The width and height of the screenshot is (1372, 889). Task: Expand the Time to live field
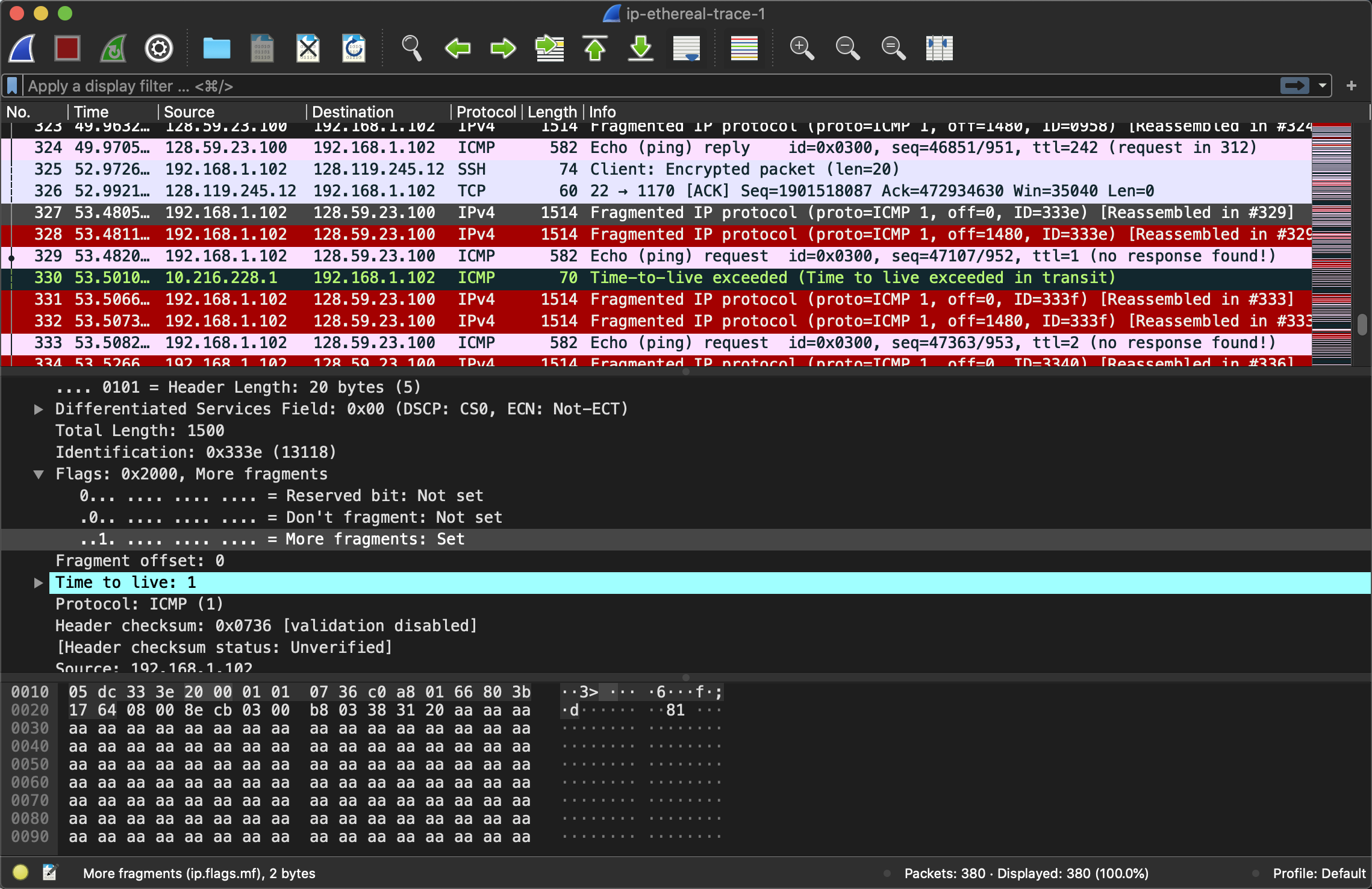click(39, 583)
